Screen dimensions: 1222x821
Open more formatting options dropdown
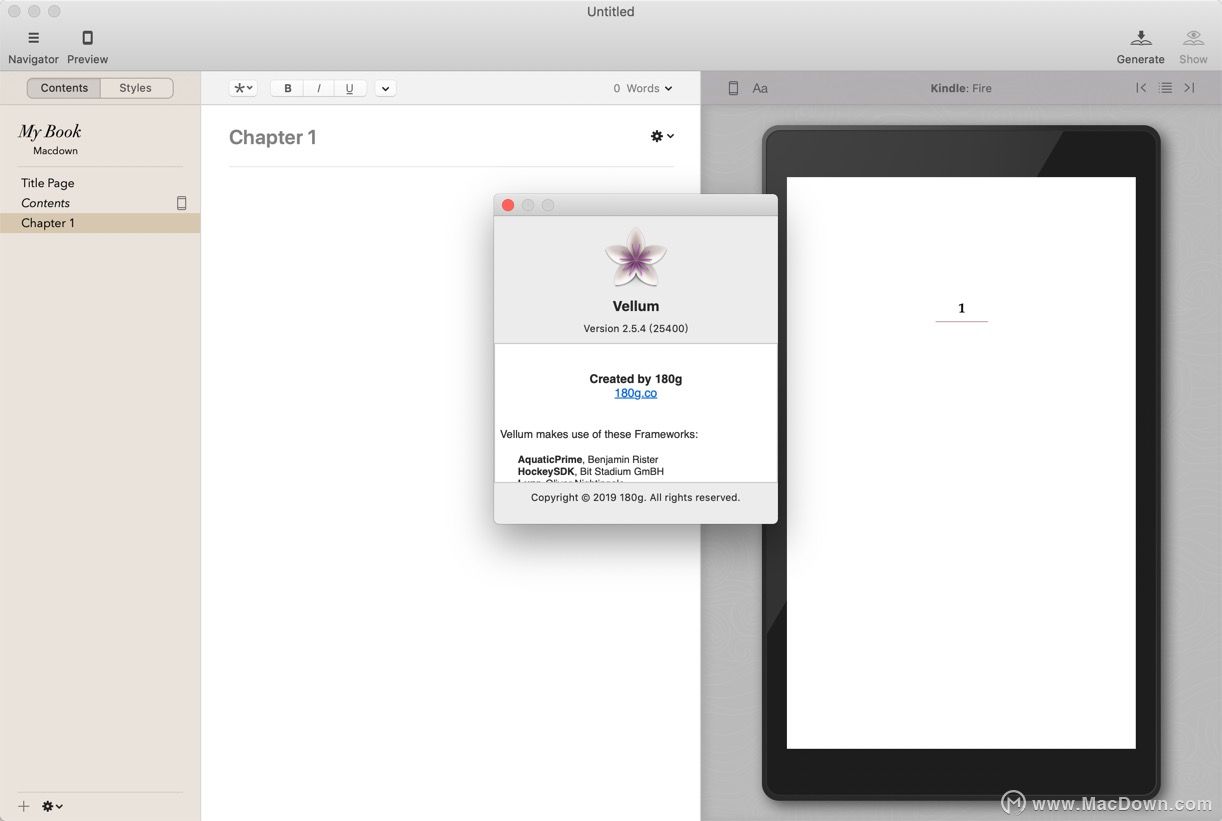pos(386,88)
